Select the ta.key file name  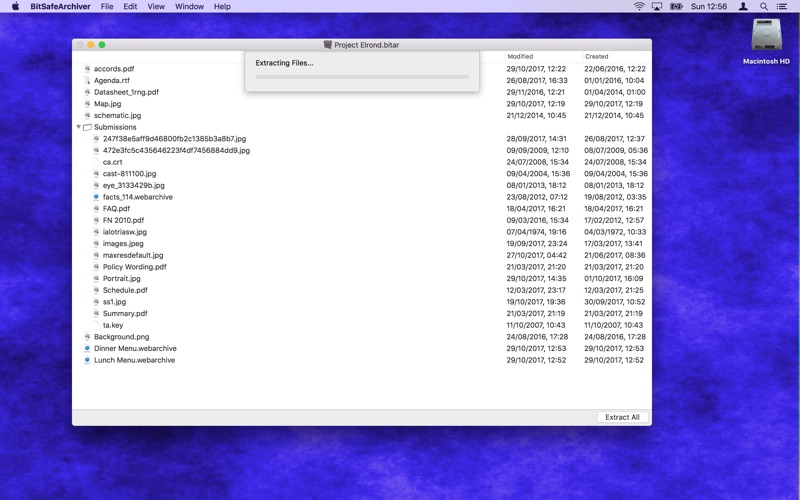pyautogui.click(x=113, y=325)
